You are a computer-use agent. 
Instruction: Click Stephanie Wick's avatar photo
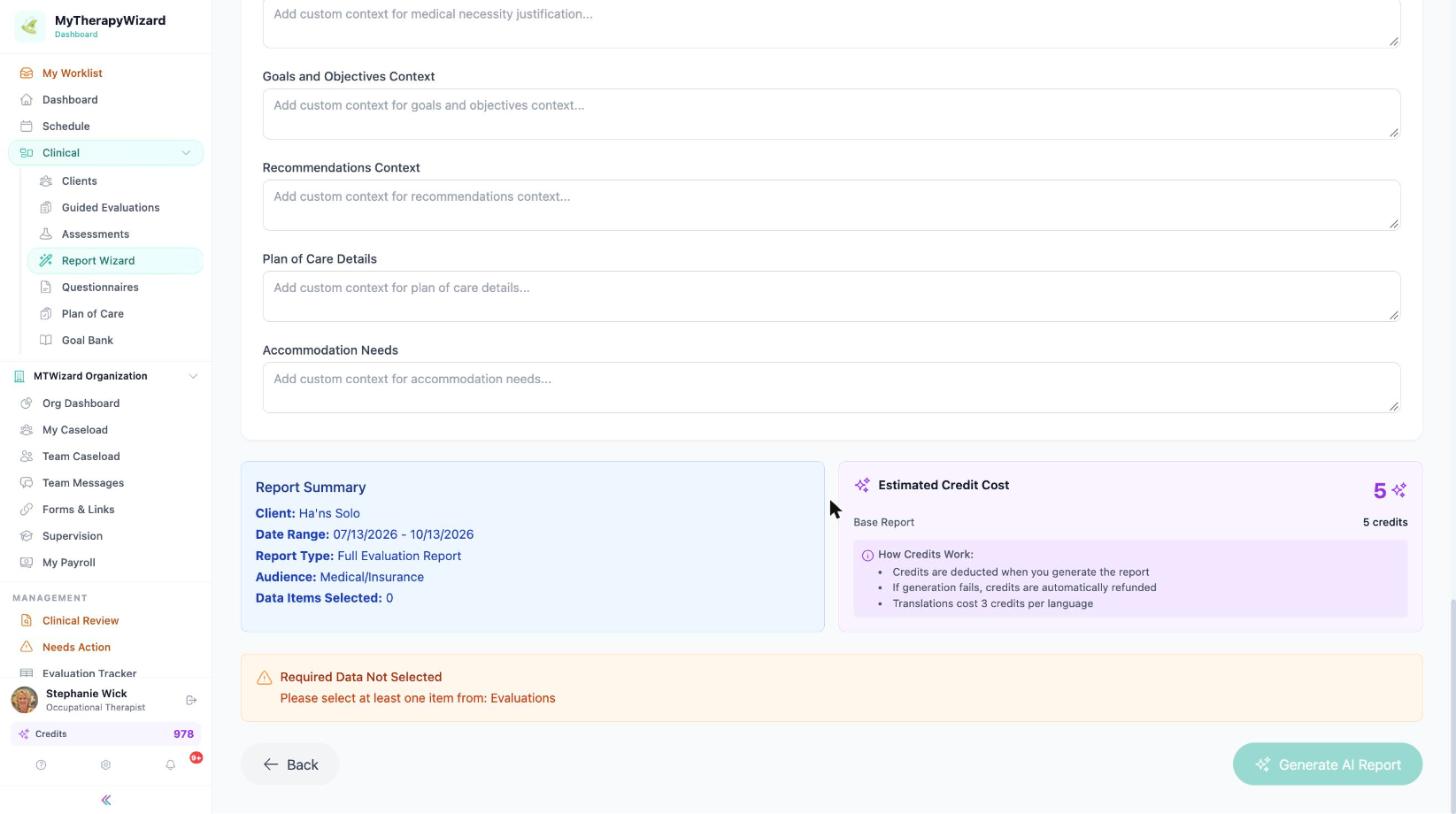24,700
